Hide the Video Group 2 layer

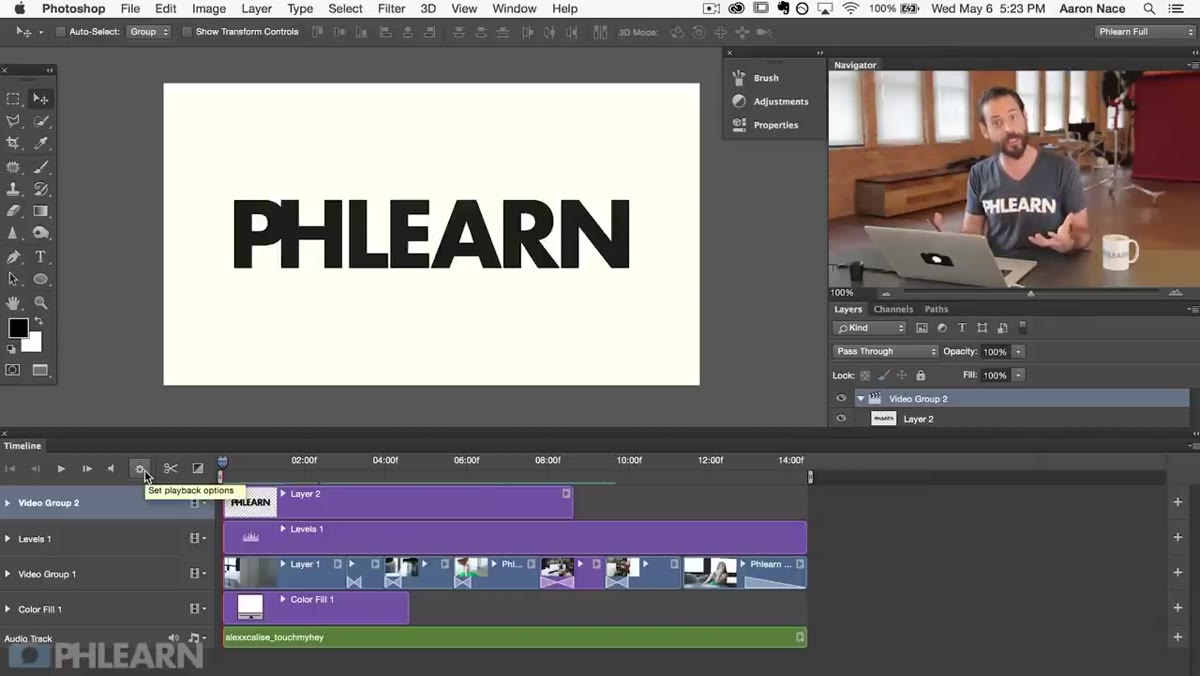841,398
